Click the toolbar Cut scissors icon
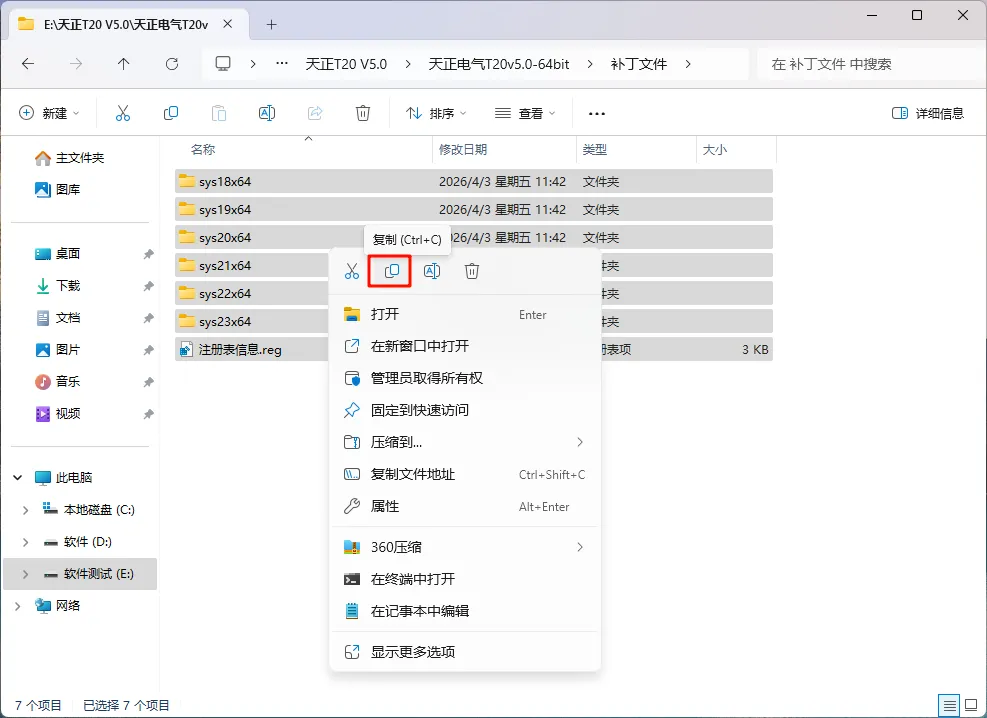The height and width of the screenshot is (718, 987). click(x=123, y=113)
